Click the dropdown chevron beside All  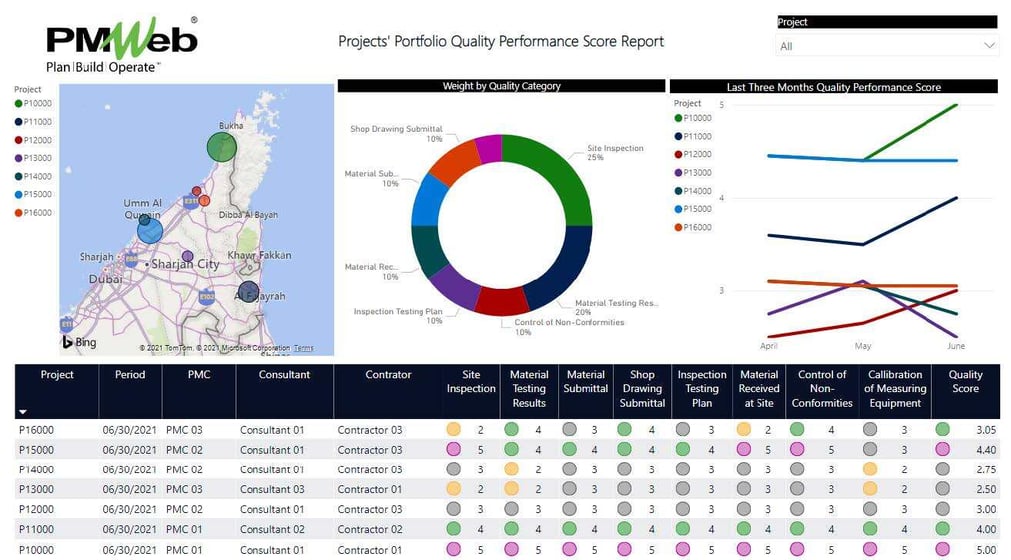(989, 46)
